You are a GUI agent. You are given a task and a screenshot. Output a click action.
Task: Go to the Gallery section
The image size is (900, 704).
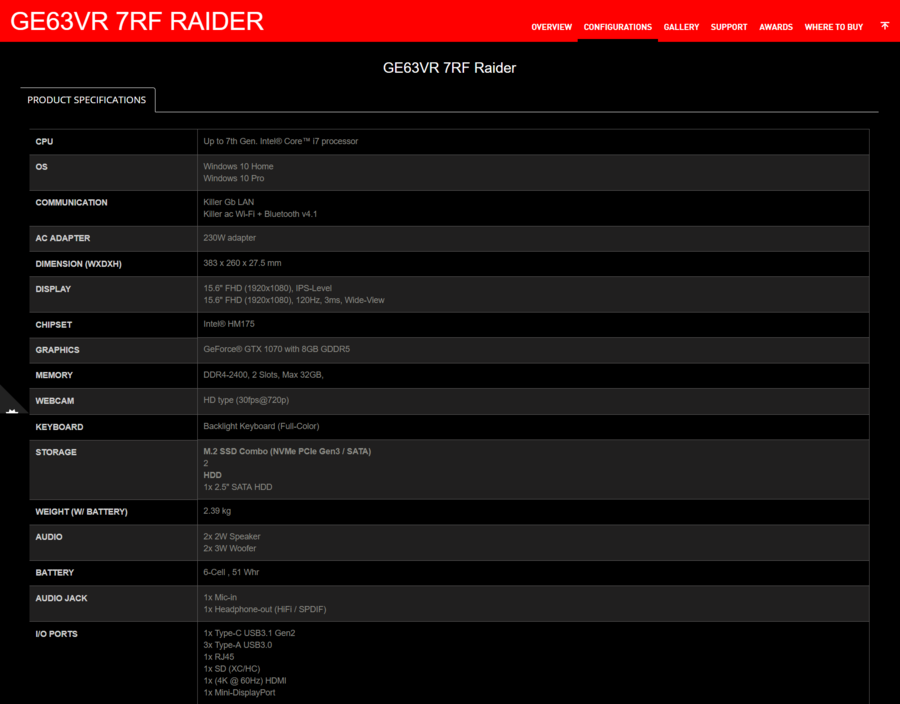(681, 27)
